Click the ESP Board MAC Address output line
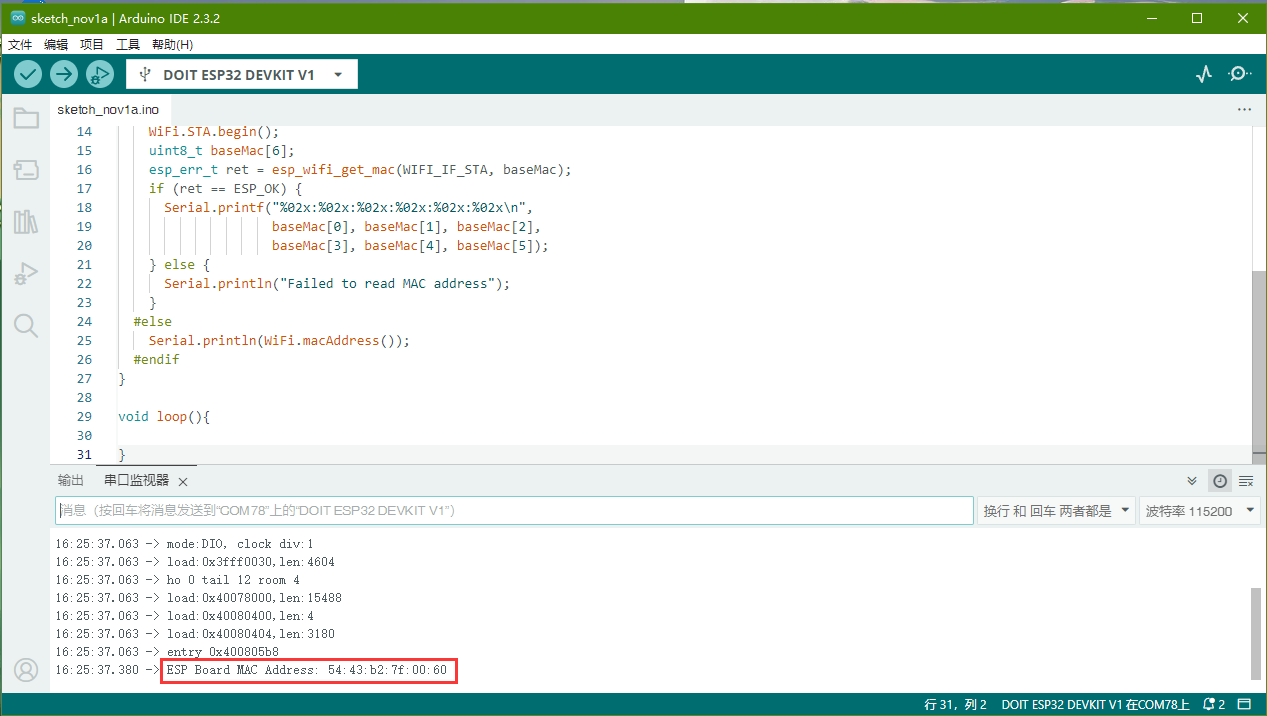 [307, 670]
